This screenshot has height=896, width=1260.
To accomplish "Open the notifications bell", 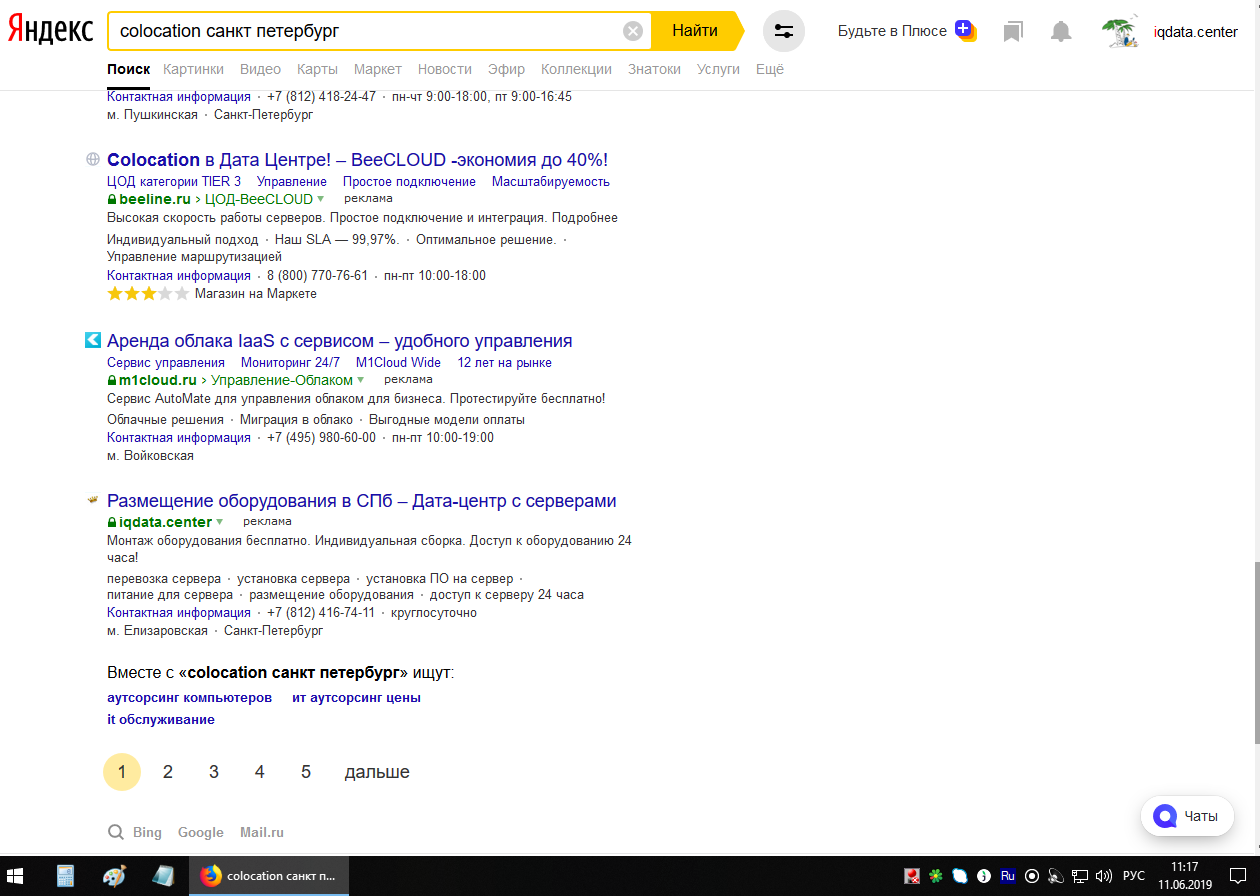I will [1061, 32].
